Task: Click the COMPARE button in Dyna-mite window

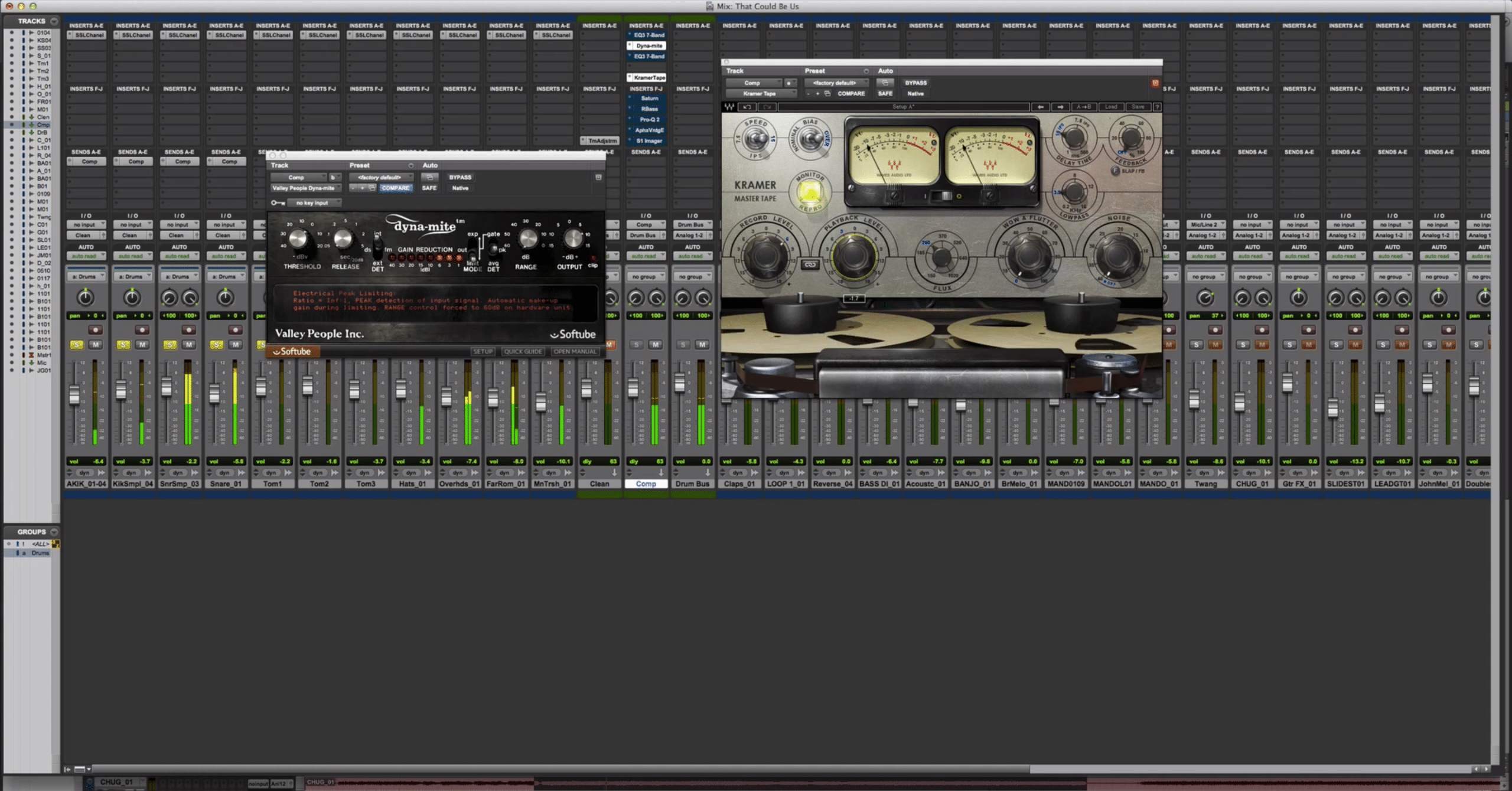Action: [x=395, y=188]
